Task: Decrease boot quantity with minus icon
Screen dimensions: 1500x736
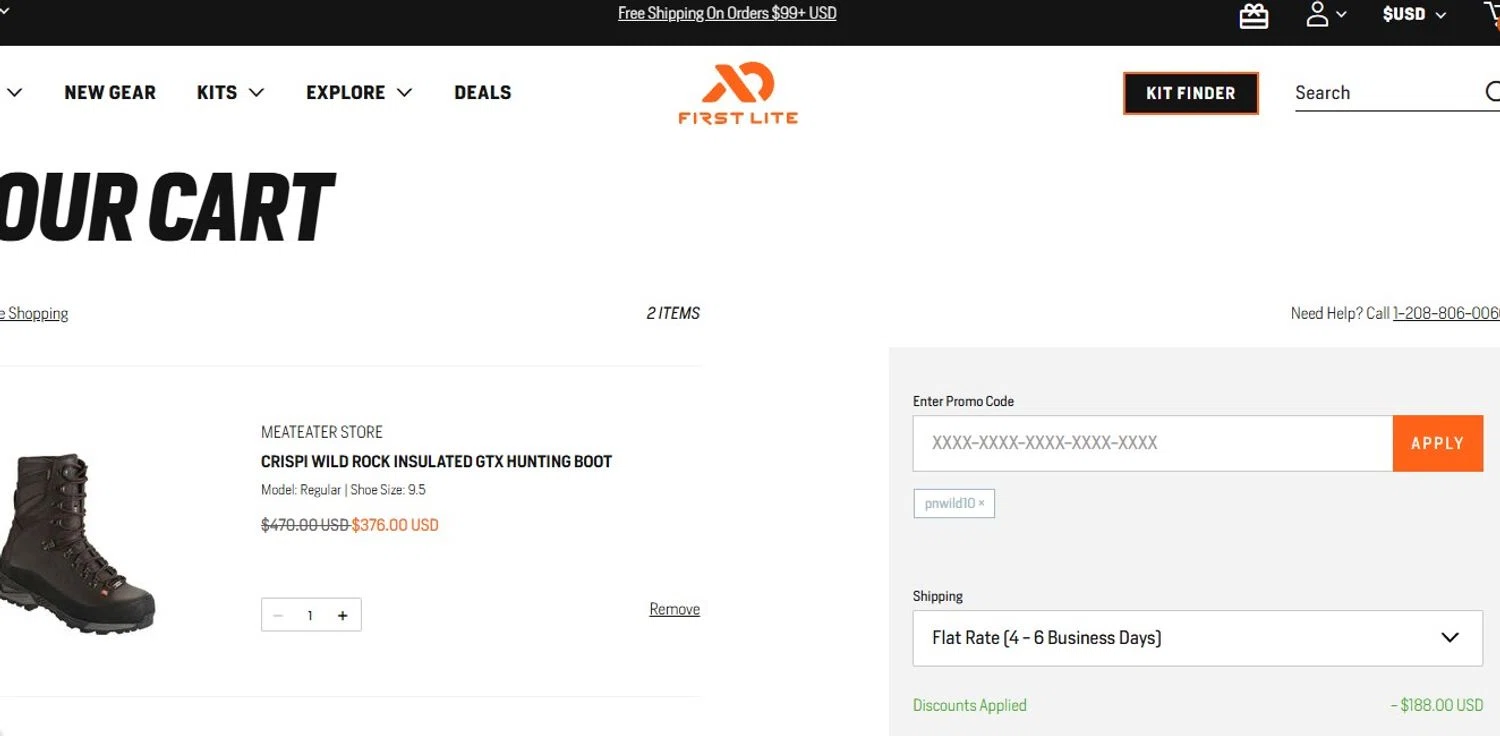Action: tap(278, 615)
